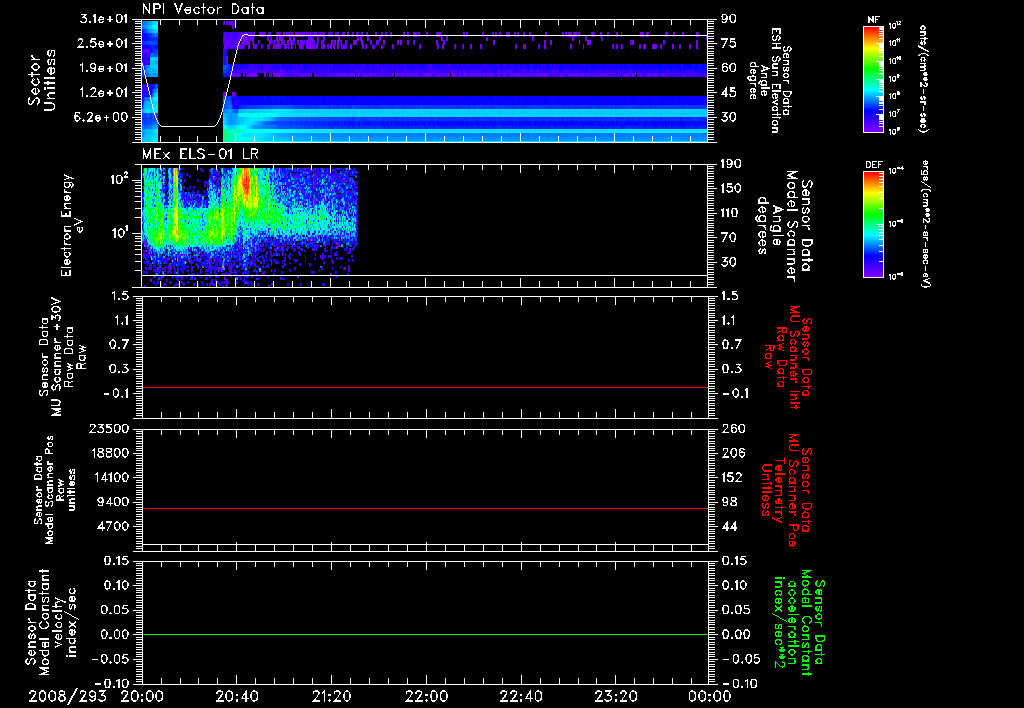Click the 'Electron Energy eV' axis label
This screenshot has width=1024, height=708.
click(72, 225)
